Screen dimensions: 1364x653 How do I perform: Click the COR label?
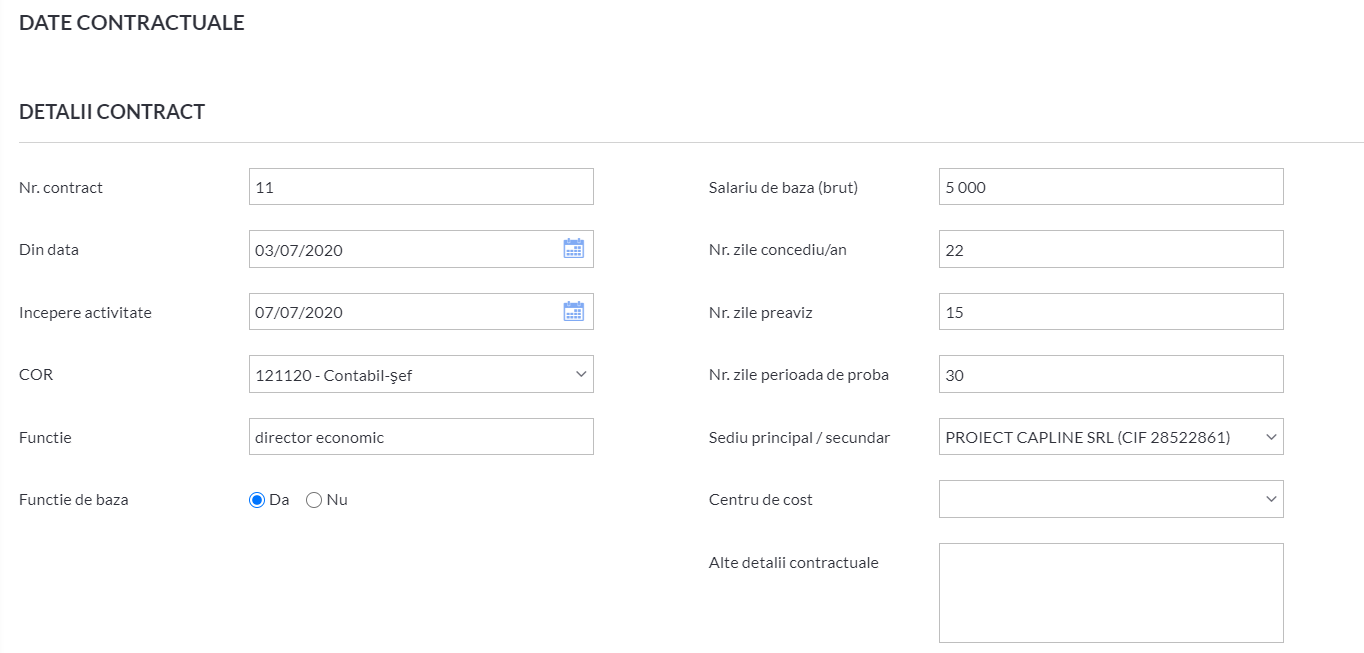click(x=36, y=375)
